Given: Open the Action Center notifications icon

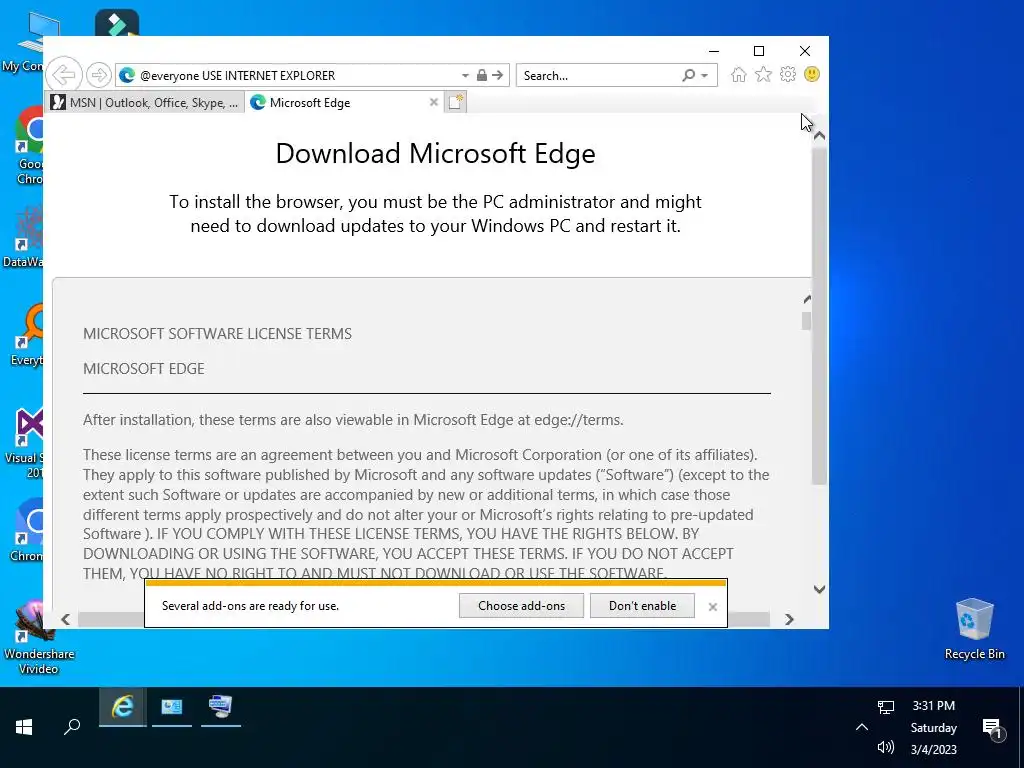Looking at the screenshot, I should 992,728.
